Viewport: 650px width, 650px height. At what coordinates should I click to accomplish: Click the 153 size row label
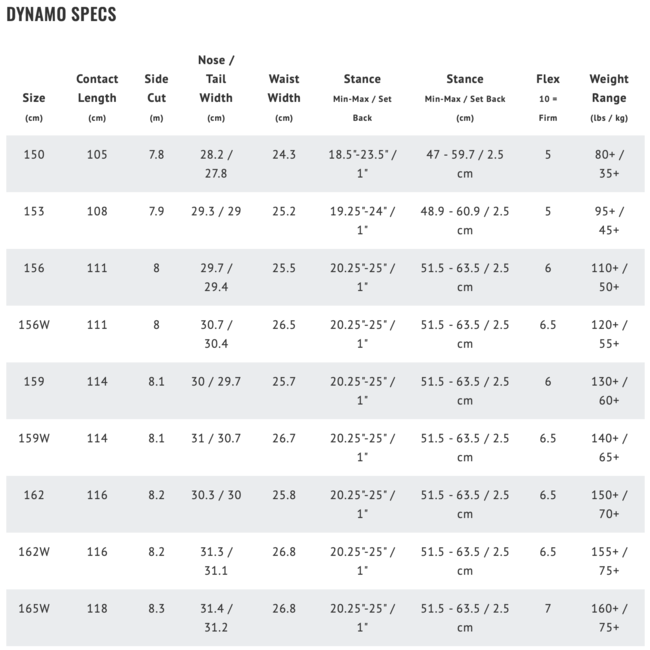tap(34, 211)
